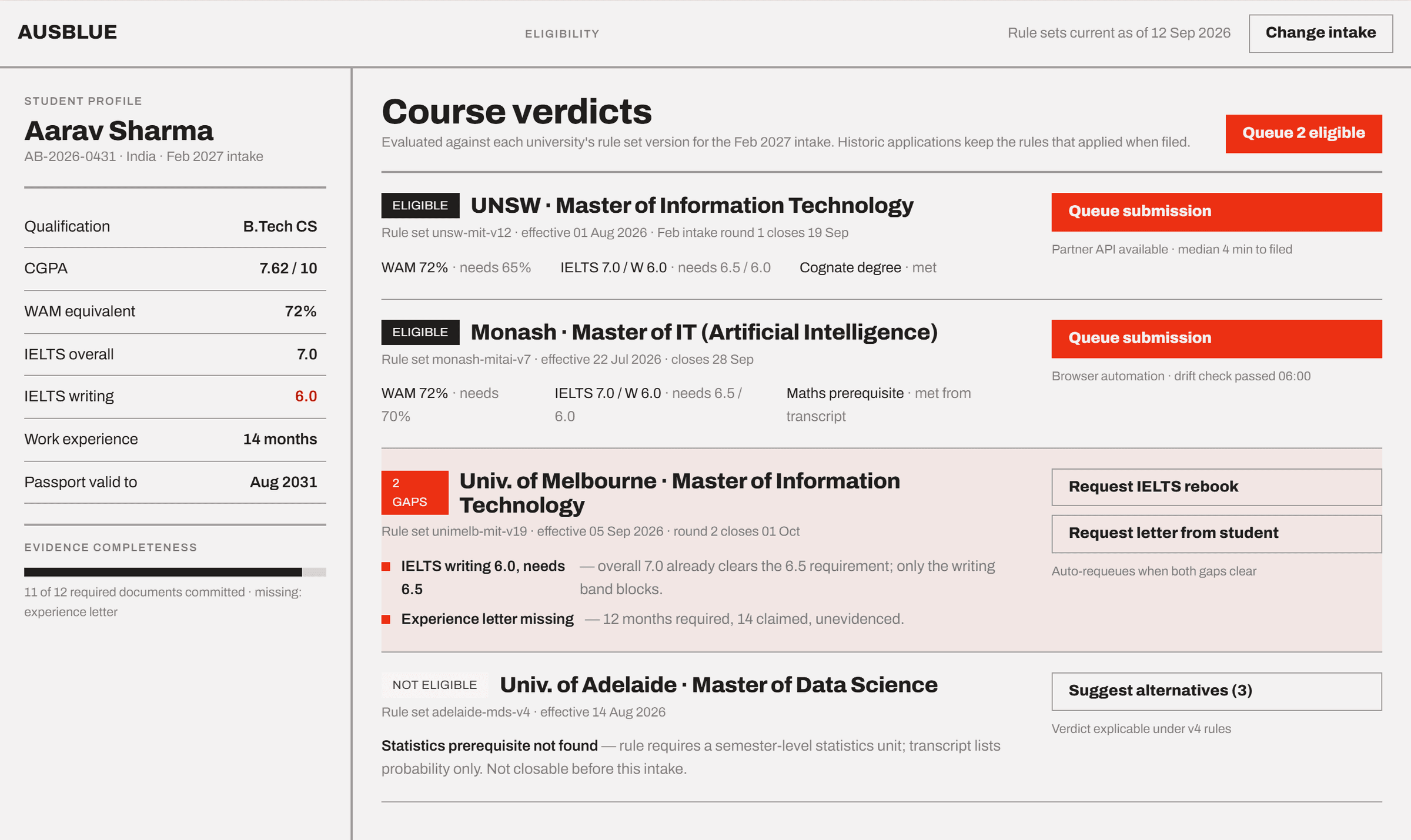Viewport: 1411px width, 840px height.
Task: Click the Experience letter missing gap
Action: (x=487, y=619)
